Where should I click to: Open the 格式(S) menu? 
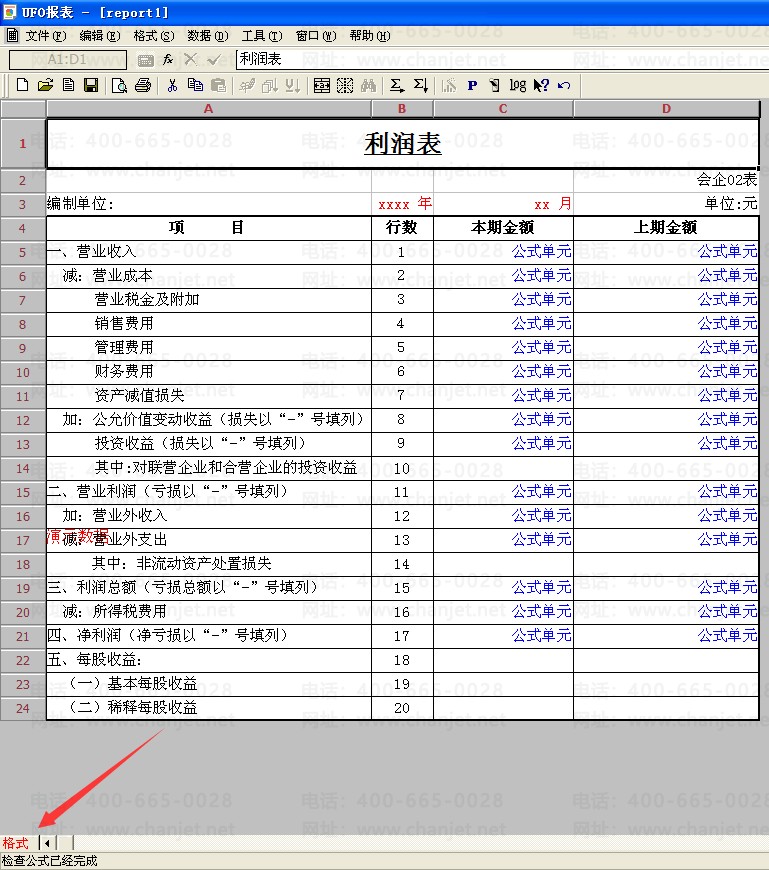[154, 36]
